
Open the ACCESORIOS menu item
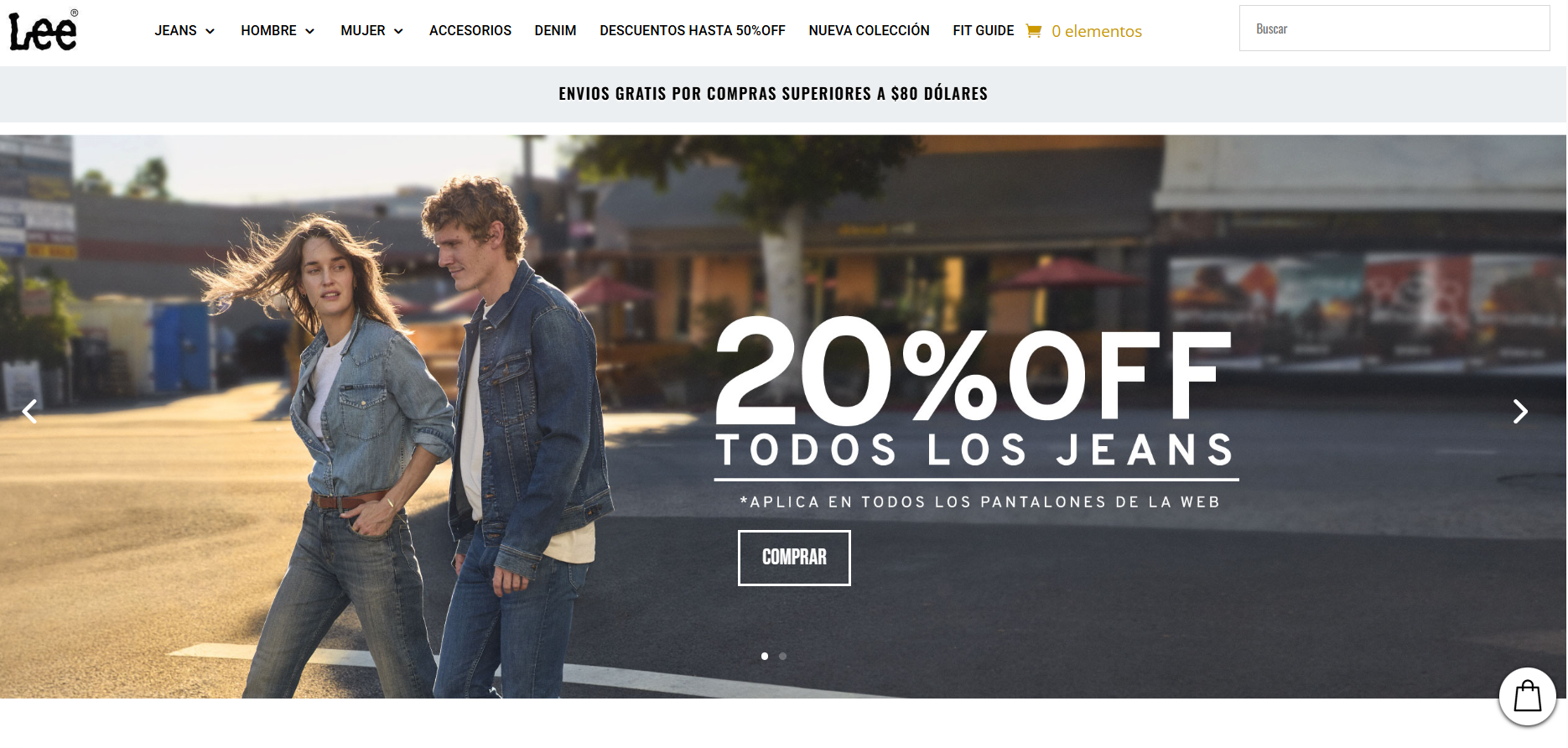coord(470,31)
